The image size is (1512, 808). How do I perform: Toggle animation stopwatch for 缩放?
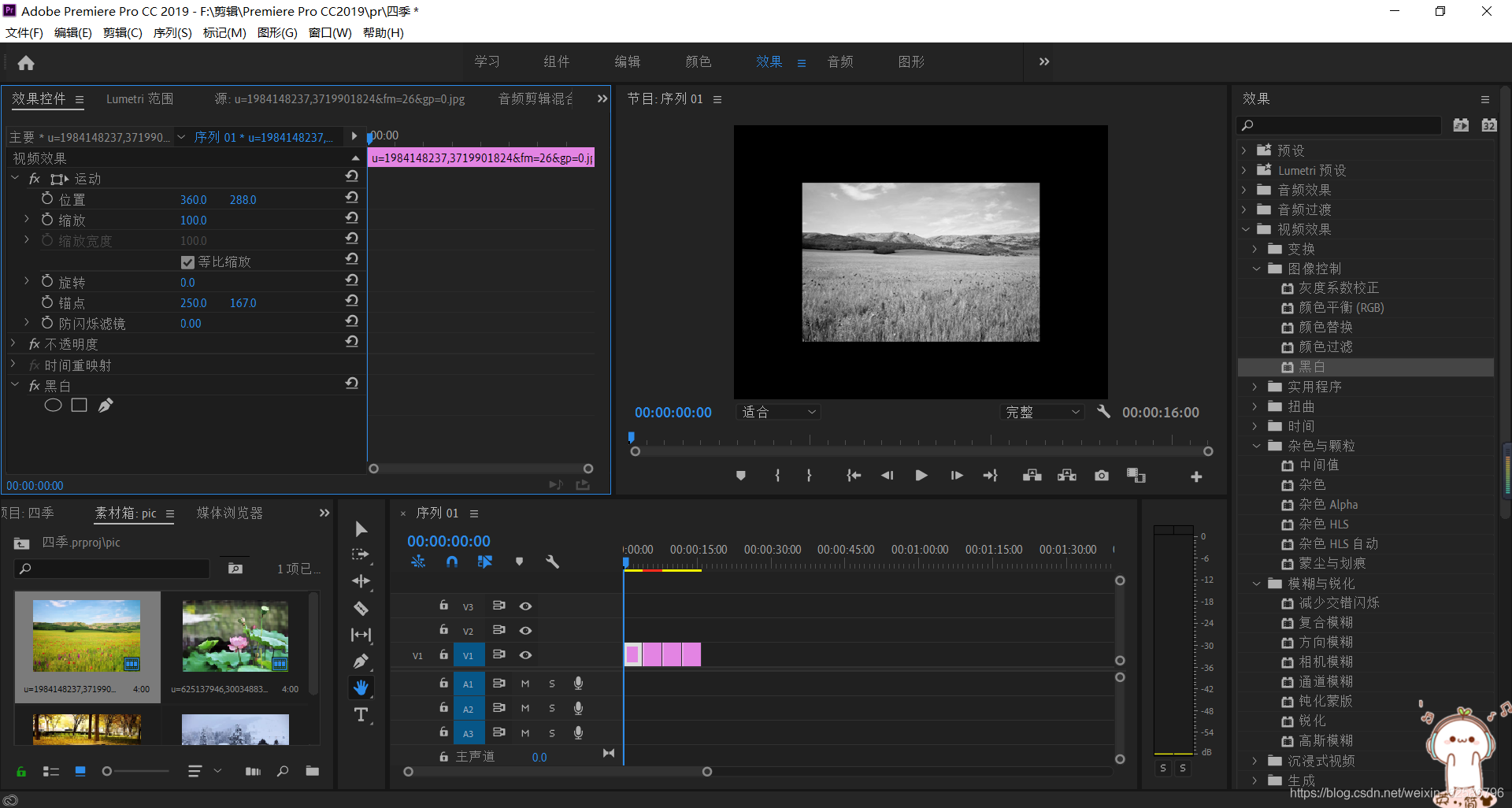(x=47, y=220)
